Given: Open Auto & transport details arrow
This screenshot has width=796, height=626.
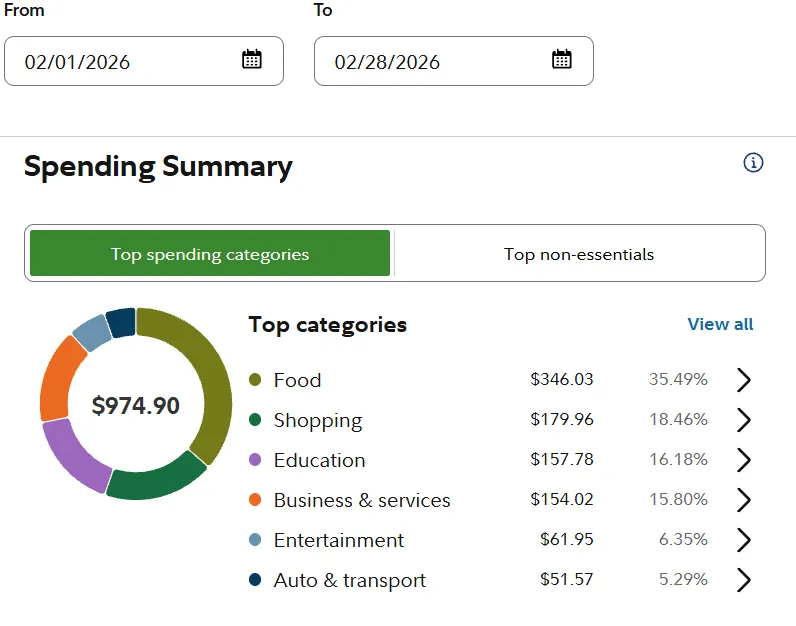Looking at the screenshot, I should (743, 580).
